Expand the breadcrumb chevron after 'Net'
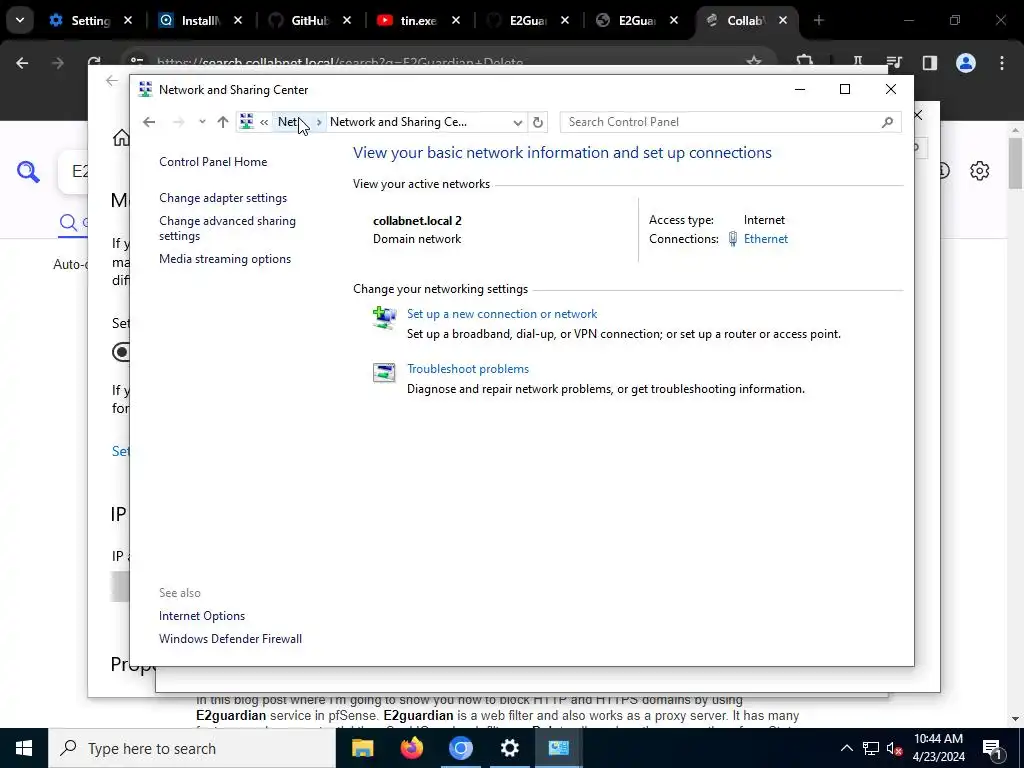Image resolution: width=1024 pixels, height=768 pixels. 319,122
